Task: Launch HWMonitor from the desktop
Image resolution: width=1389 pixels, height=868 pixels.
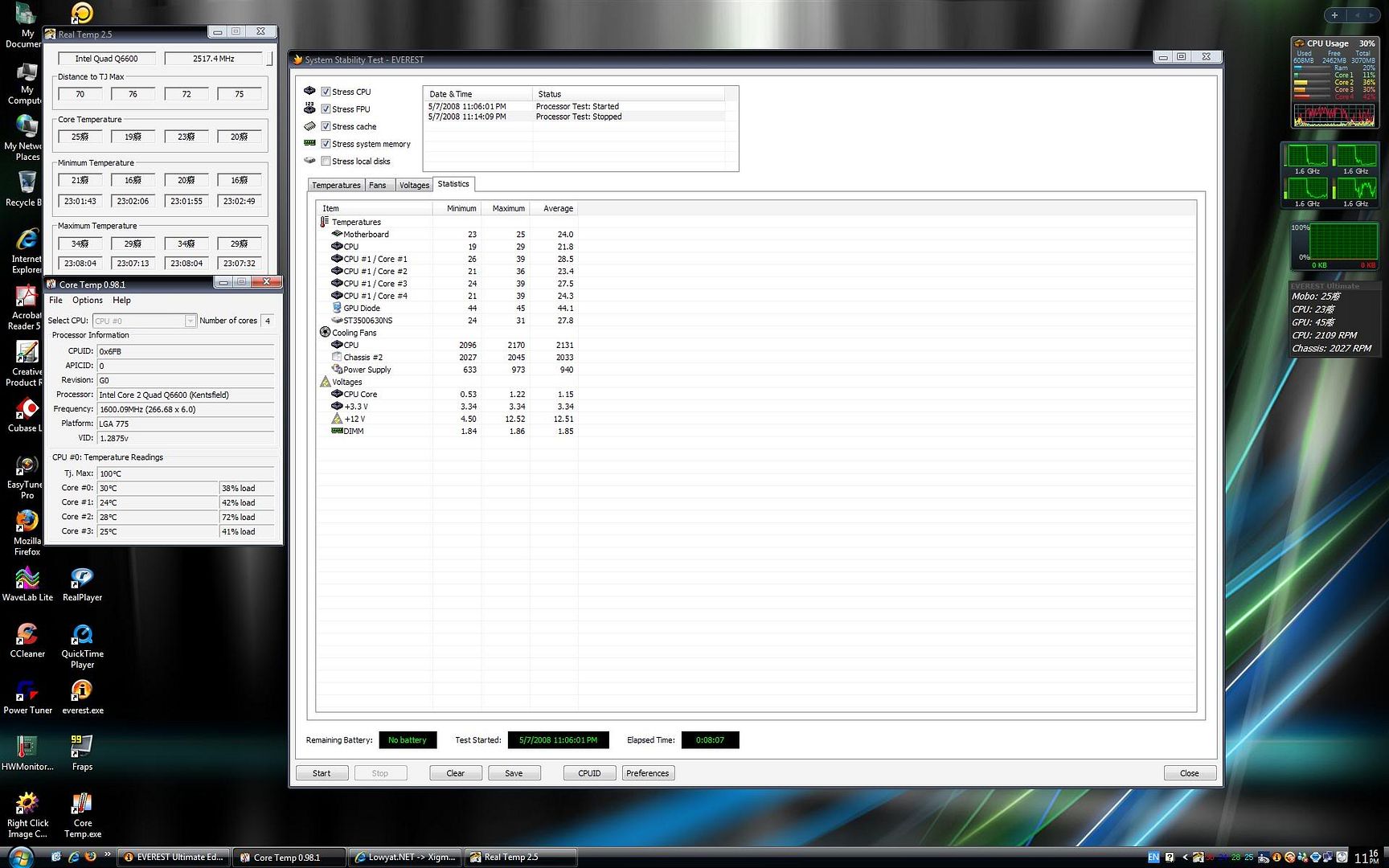Action: coord(27,748)
